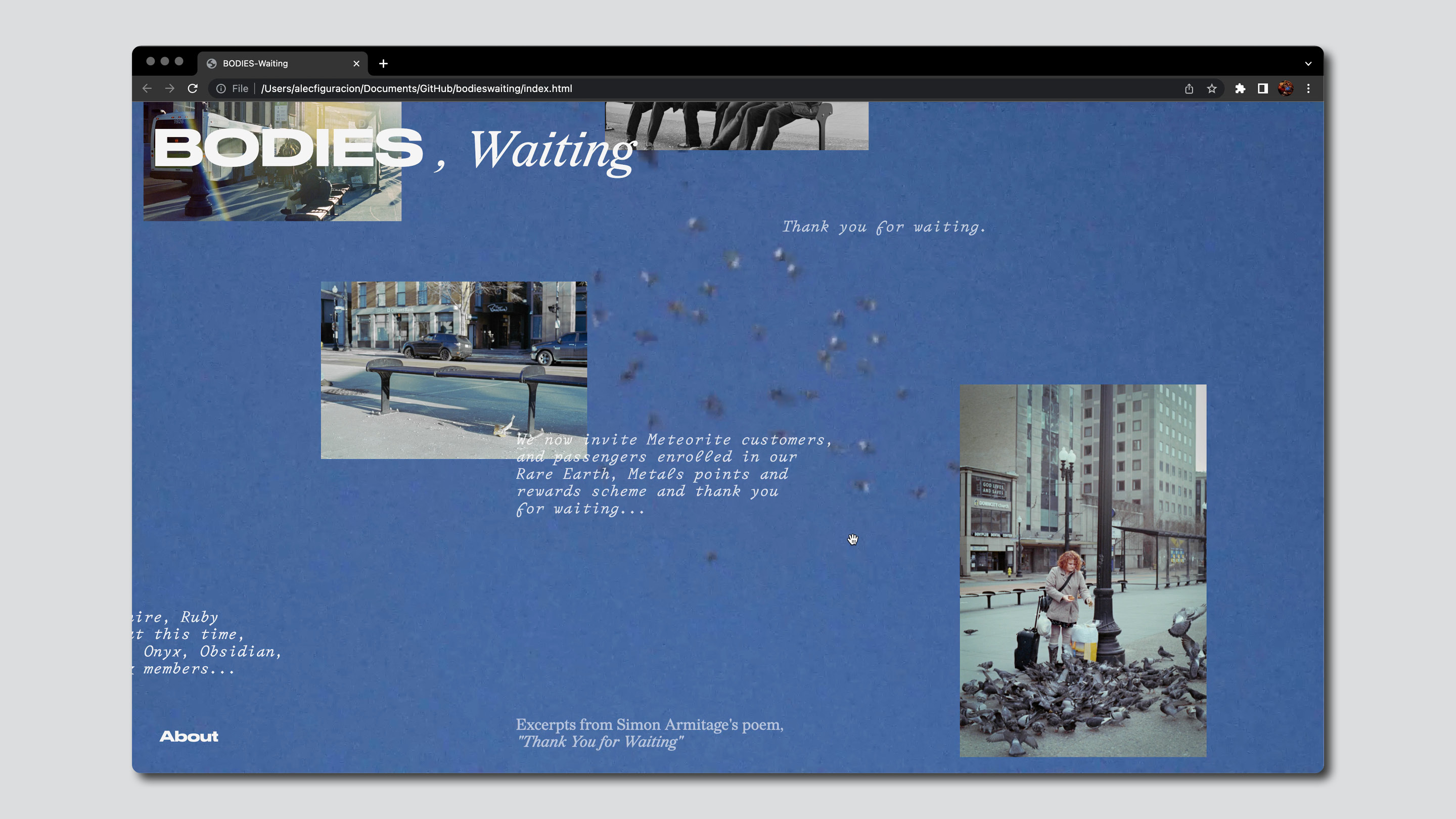Click the file info icon in address bar
The height and width of the screenshot is (819, 1456).
click(221, 88)
